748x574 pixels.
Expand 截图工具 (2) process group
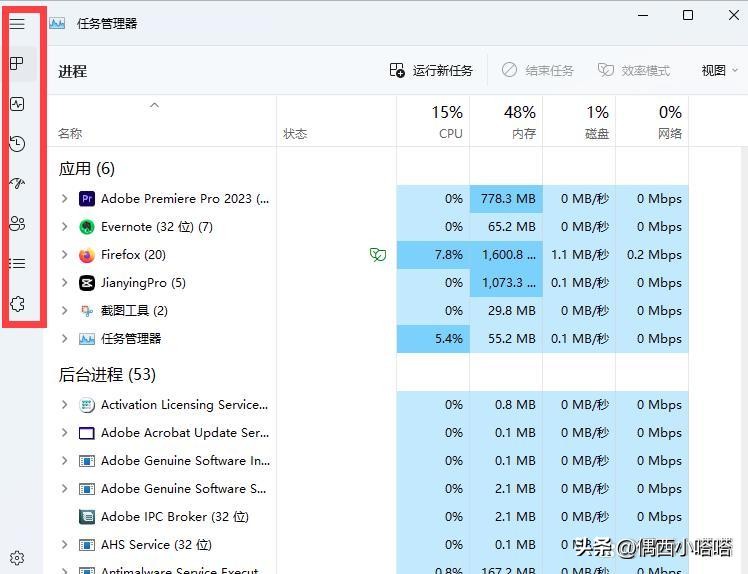[65, 311]
